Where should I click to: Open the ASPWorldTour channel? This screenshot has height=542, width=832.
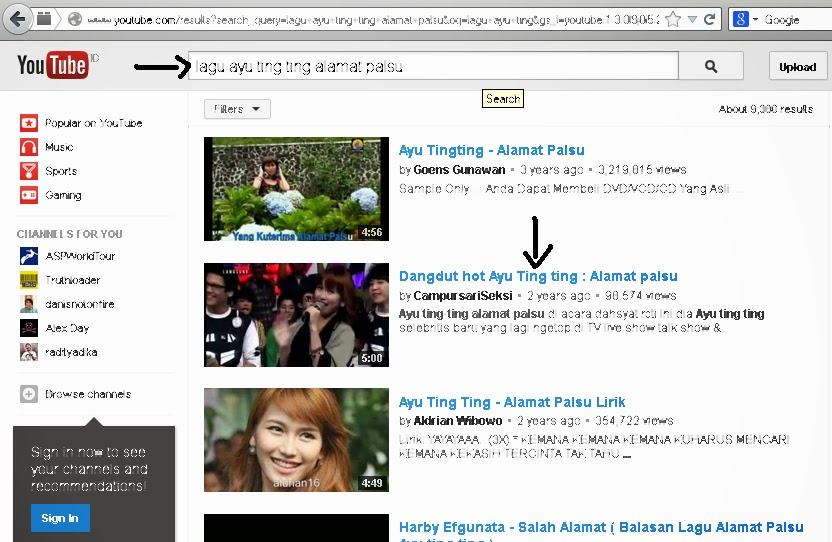(80, 256)
